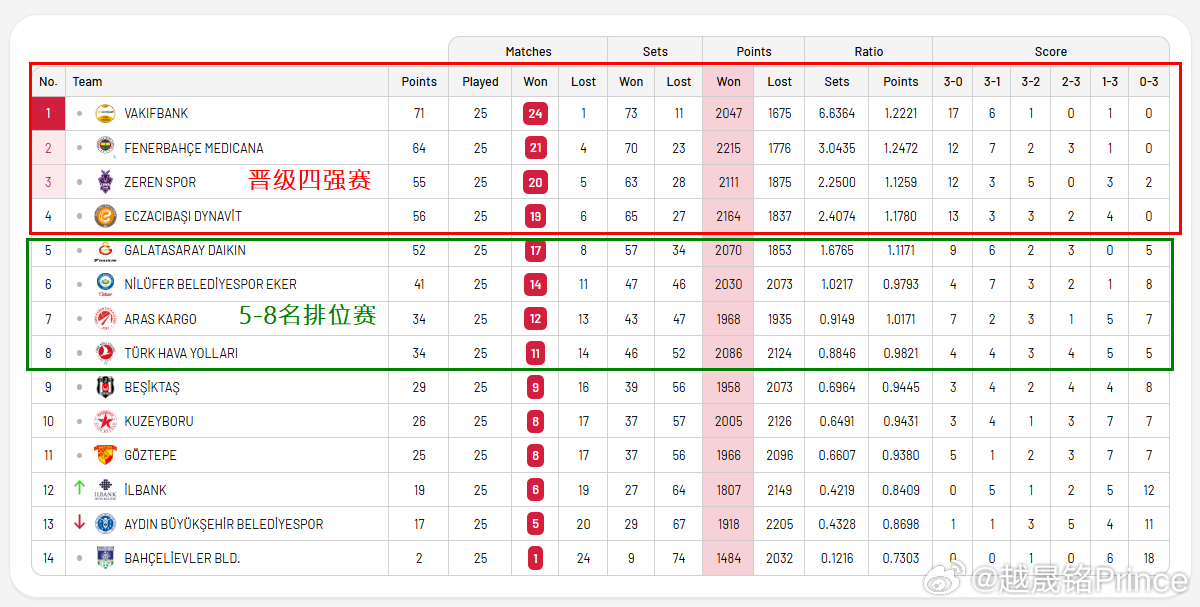Viewport: 1200px width, 607px height.
Task: Click Fenerbahçe's 2215 points won cell
Action: tap(729, 148)
